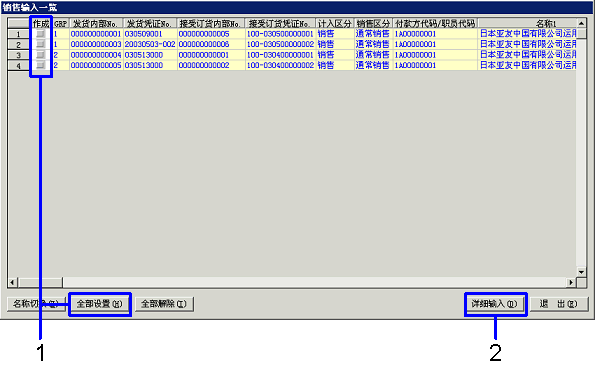This screenshot has height=368, width=595.
Task: Check the 作成 checkbox in row 3
Action: (40, 55)
